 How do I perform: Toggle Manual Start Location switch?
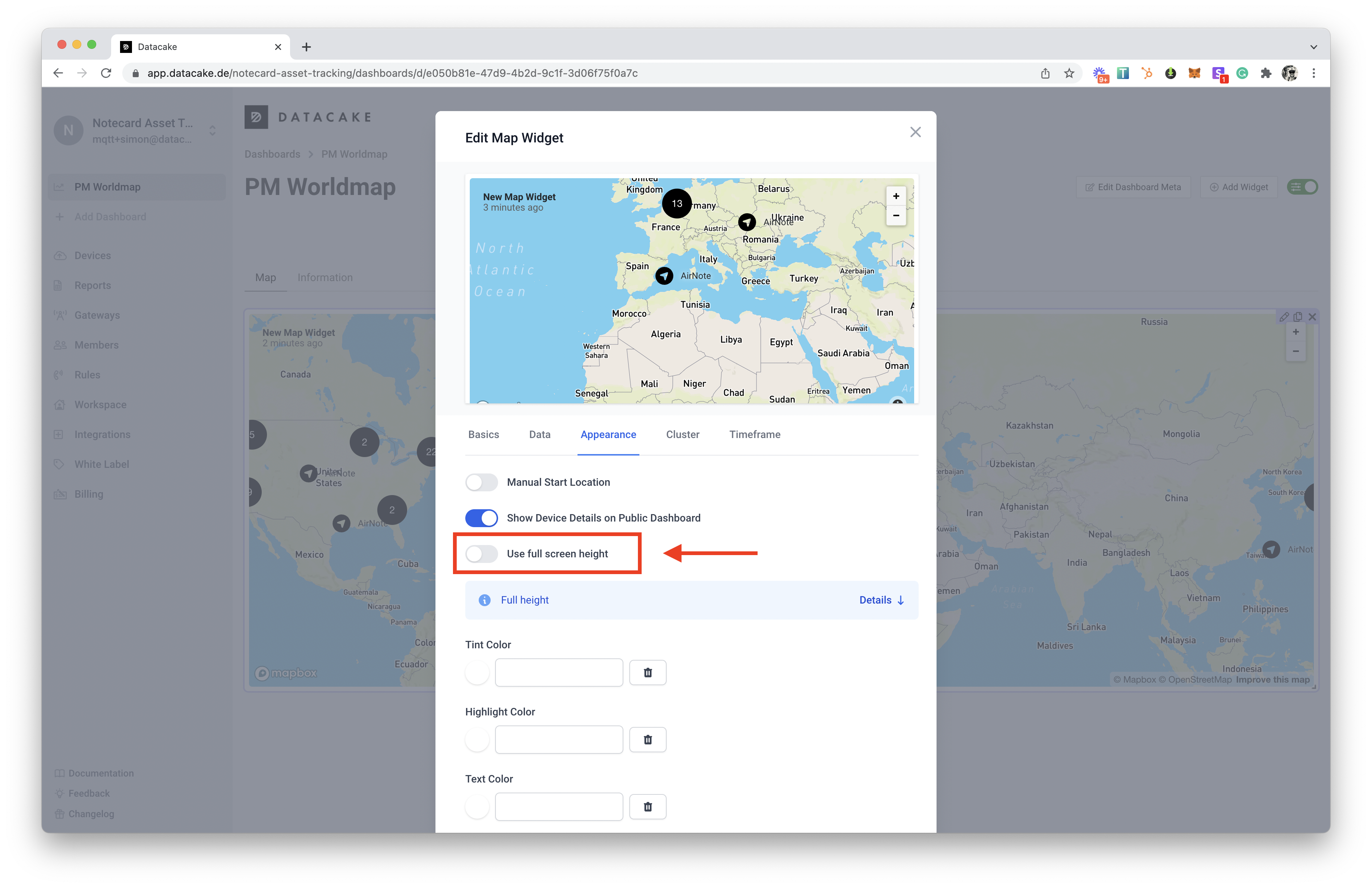coord(481,482)
